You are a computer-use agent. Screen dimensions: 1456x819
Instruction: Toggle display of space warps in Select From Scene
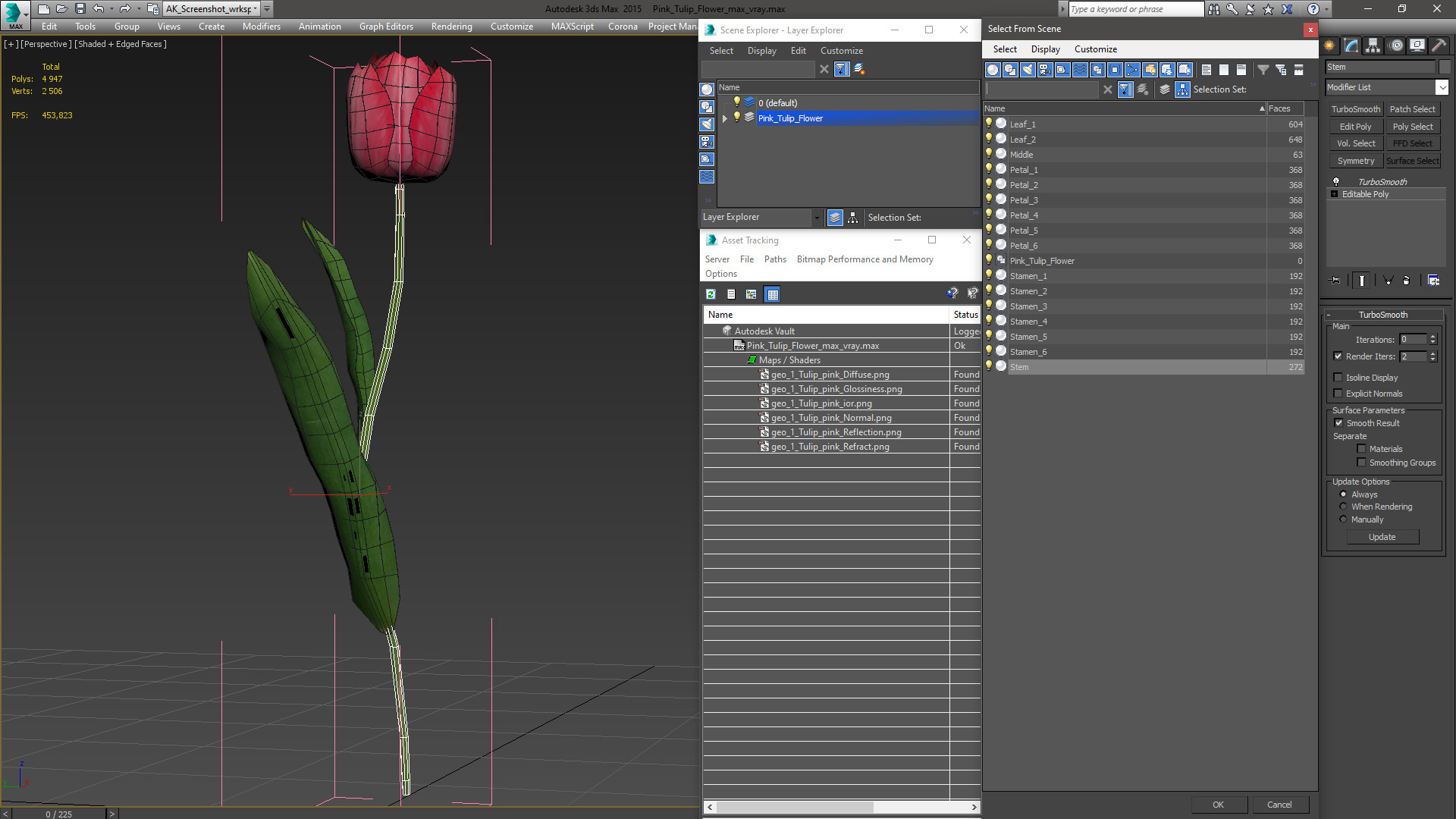click(x=1080, y=70)
